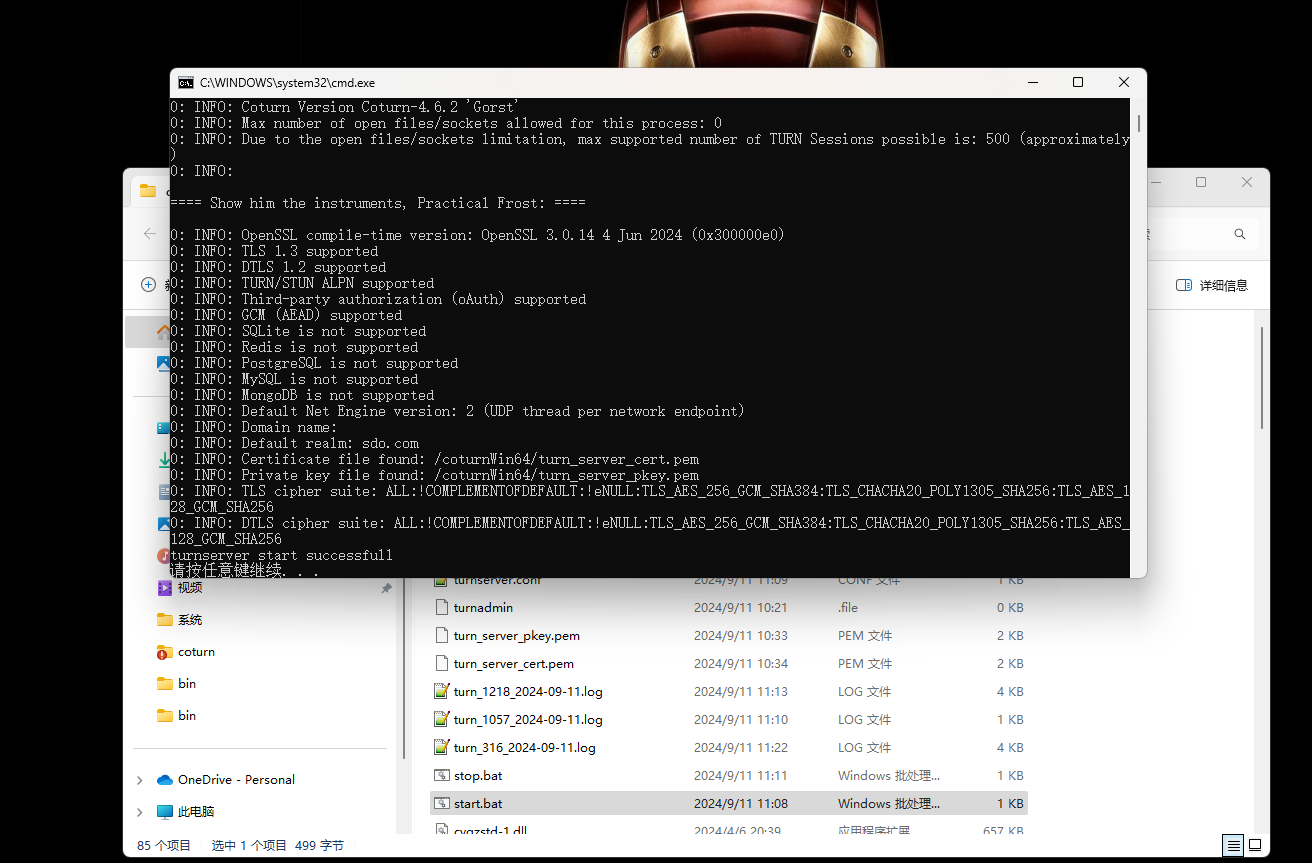Select the 视频 folder in the sidebar

(x=190, y=588)
